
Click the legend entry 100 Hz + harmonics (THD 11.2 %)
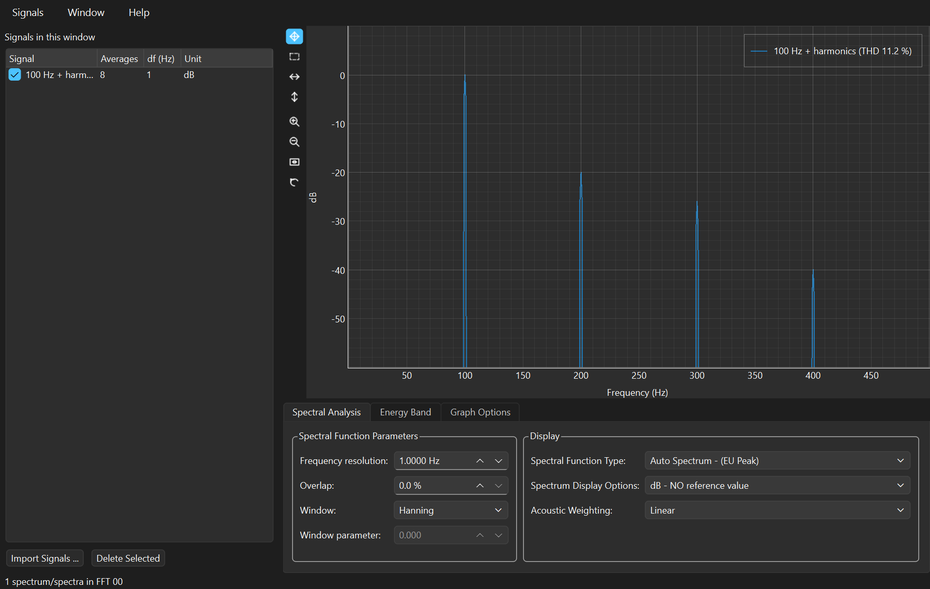[832, 51]
